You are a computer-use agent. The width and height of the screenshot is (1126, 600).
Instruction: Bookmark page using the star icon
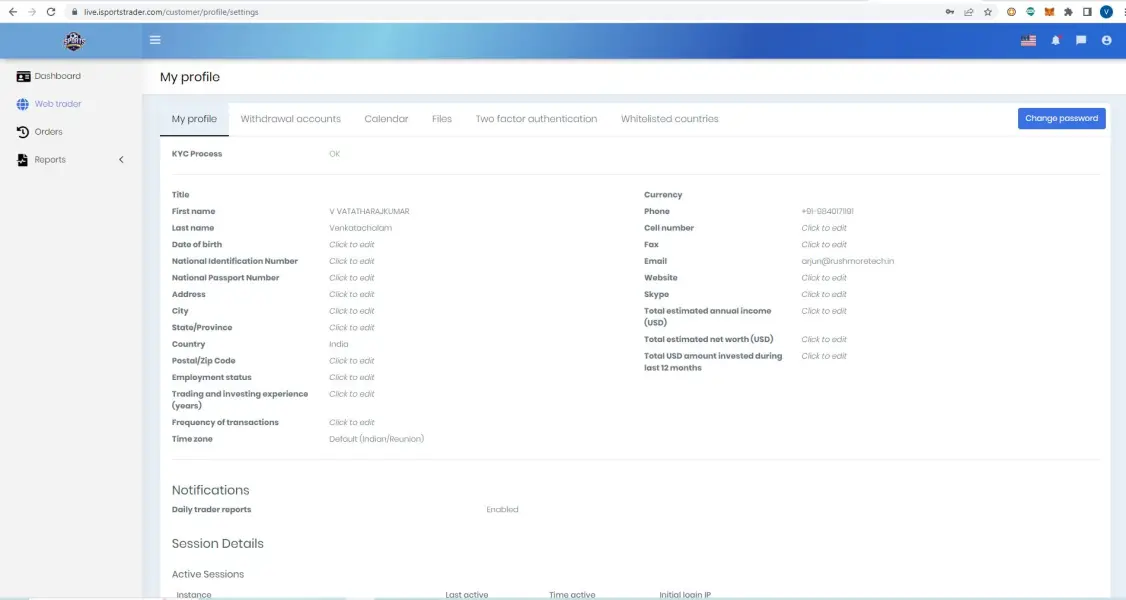[x=988, y=12]
